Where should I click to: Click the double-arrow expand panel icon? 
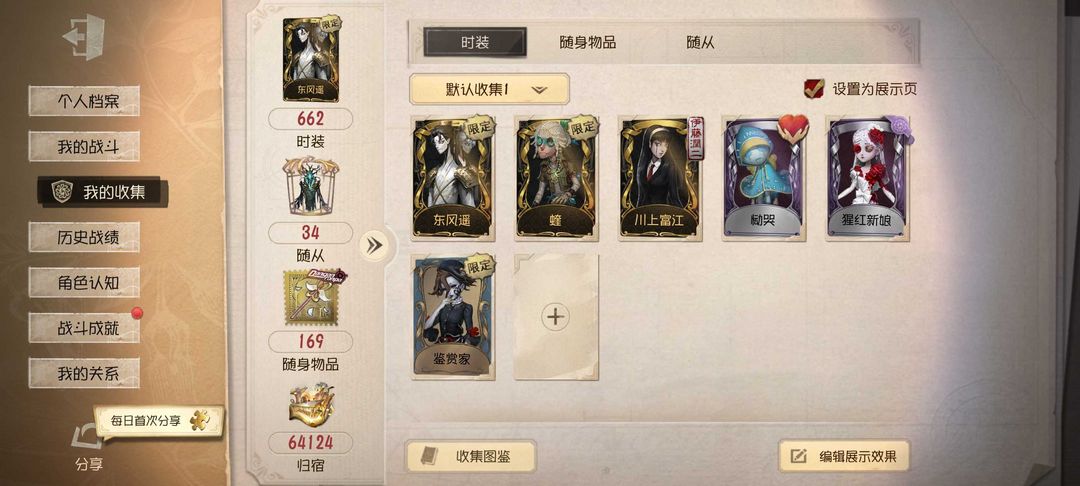[374, 246]
